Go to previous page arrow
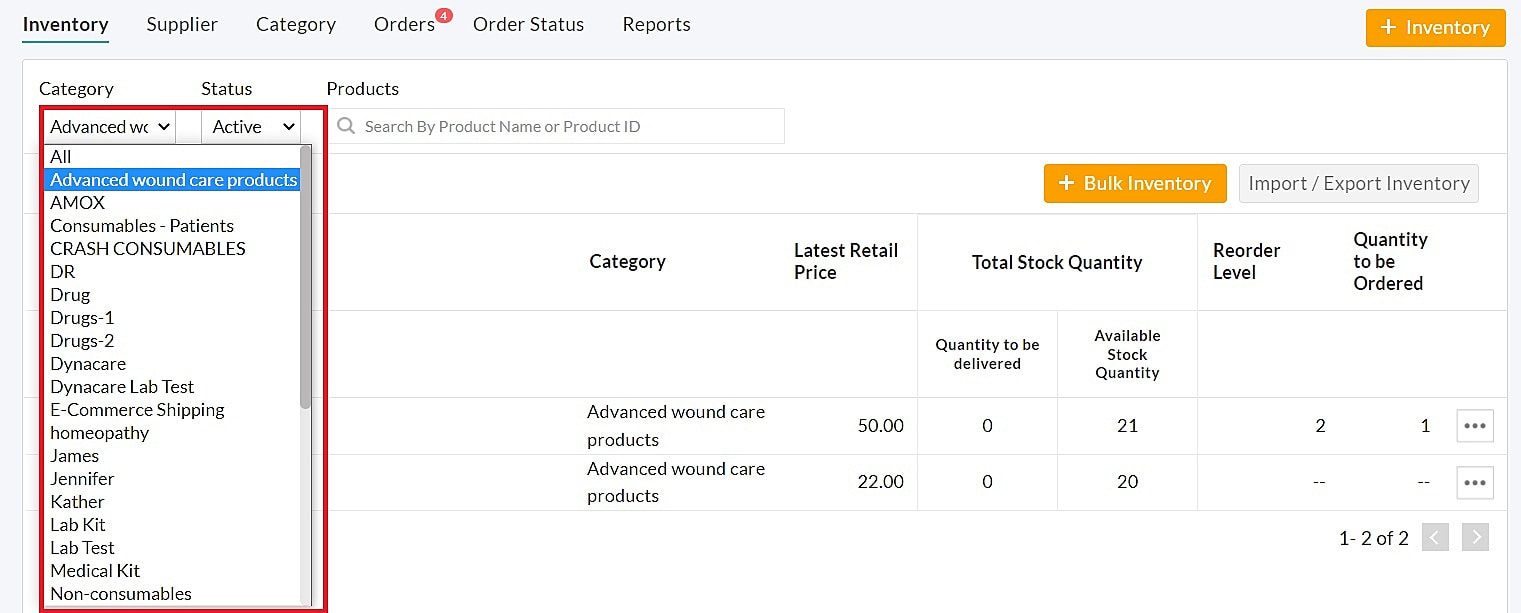 tap(1435, 538)
